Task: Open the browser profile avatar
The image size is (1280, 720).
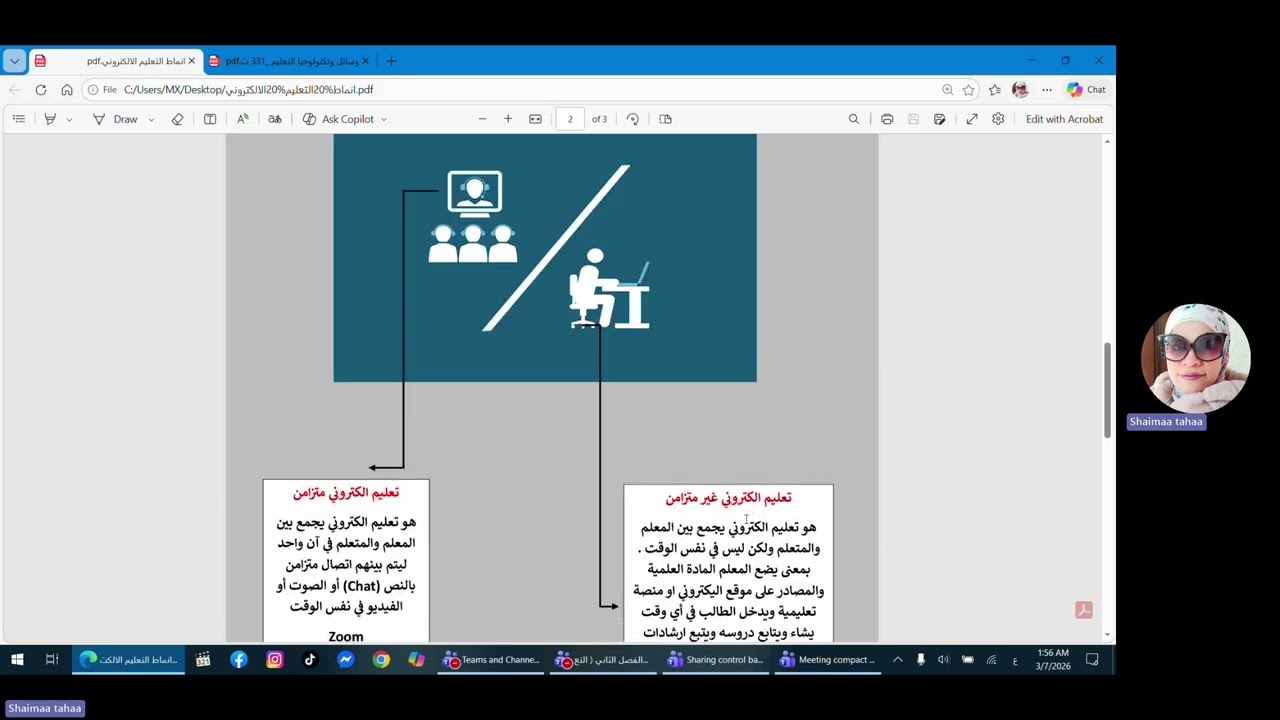Action: point(1020,90)
